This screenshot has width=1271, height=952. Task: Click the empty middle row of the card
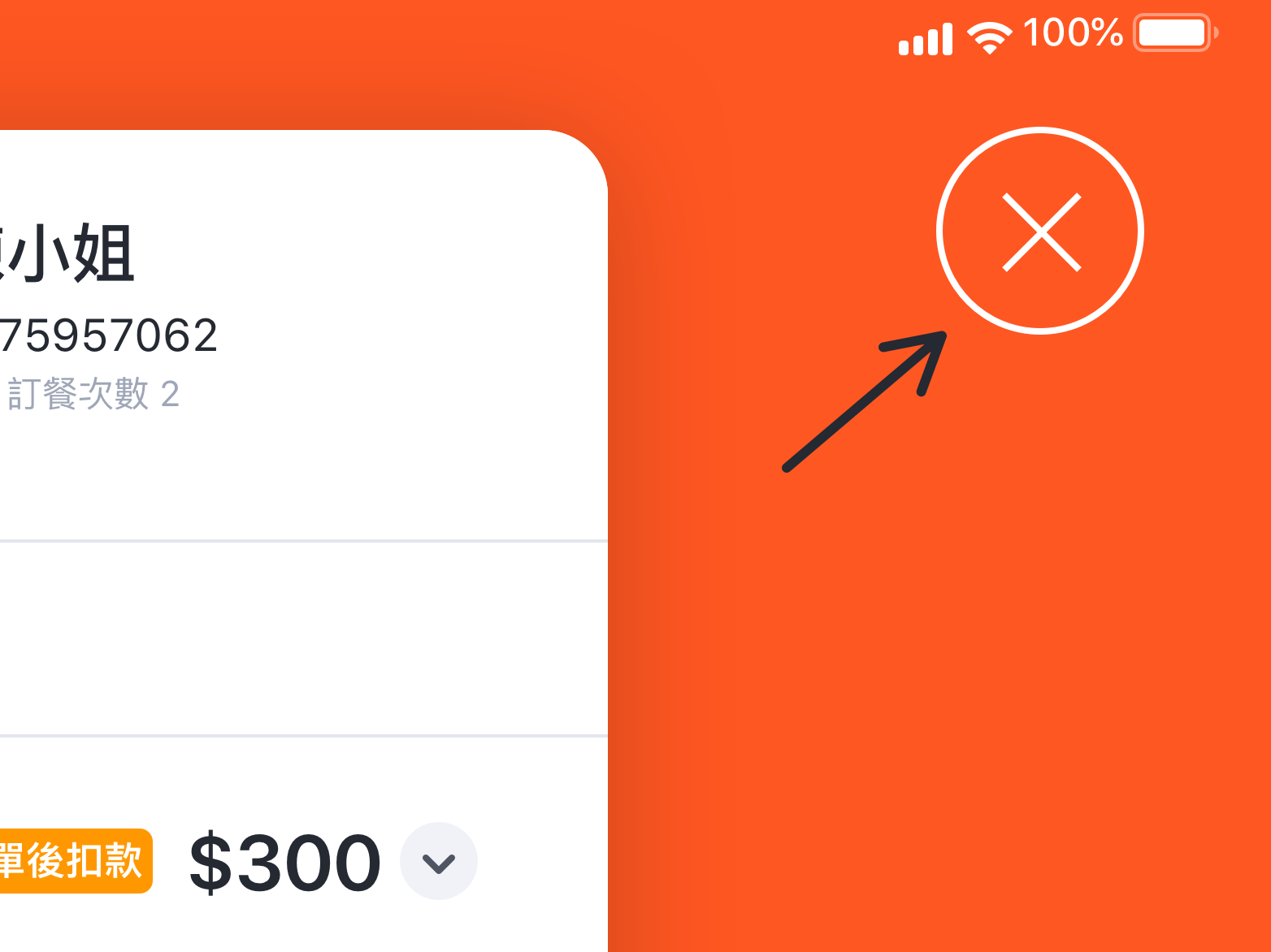point(301,638)
